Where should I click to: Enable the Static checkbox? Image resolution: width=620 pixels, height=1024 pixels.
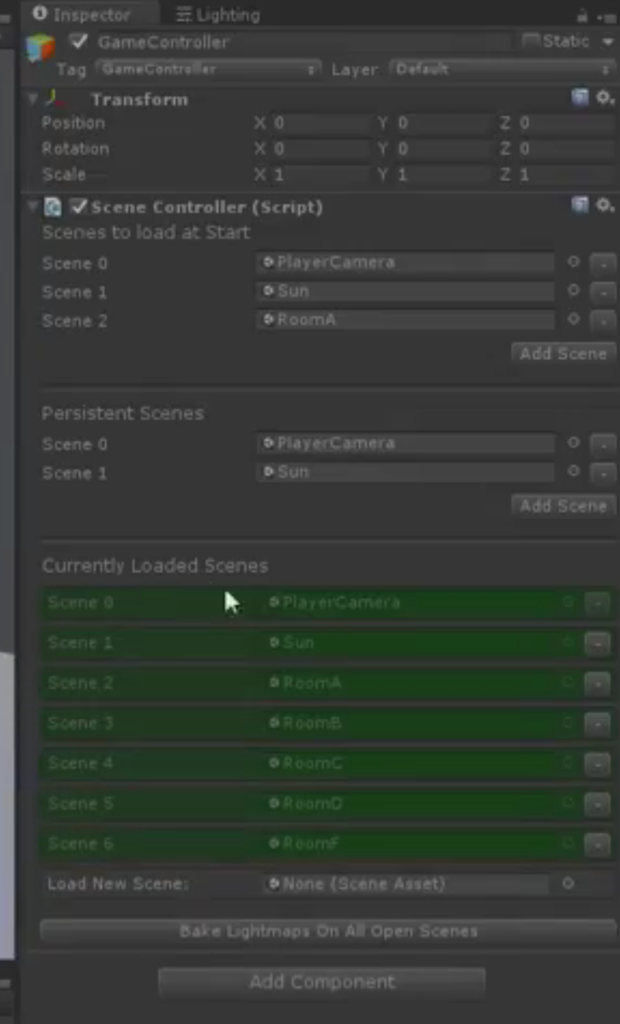530,41
